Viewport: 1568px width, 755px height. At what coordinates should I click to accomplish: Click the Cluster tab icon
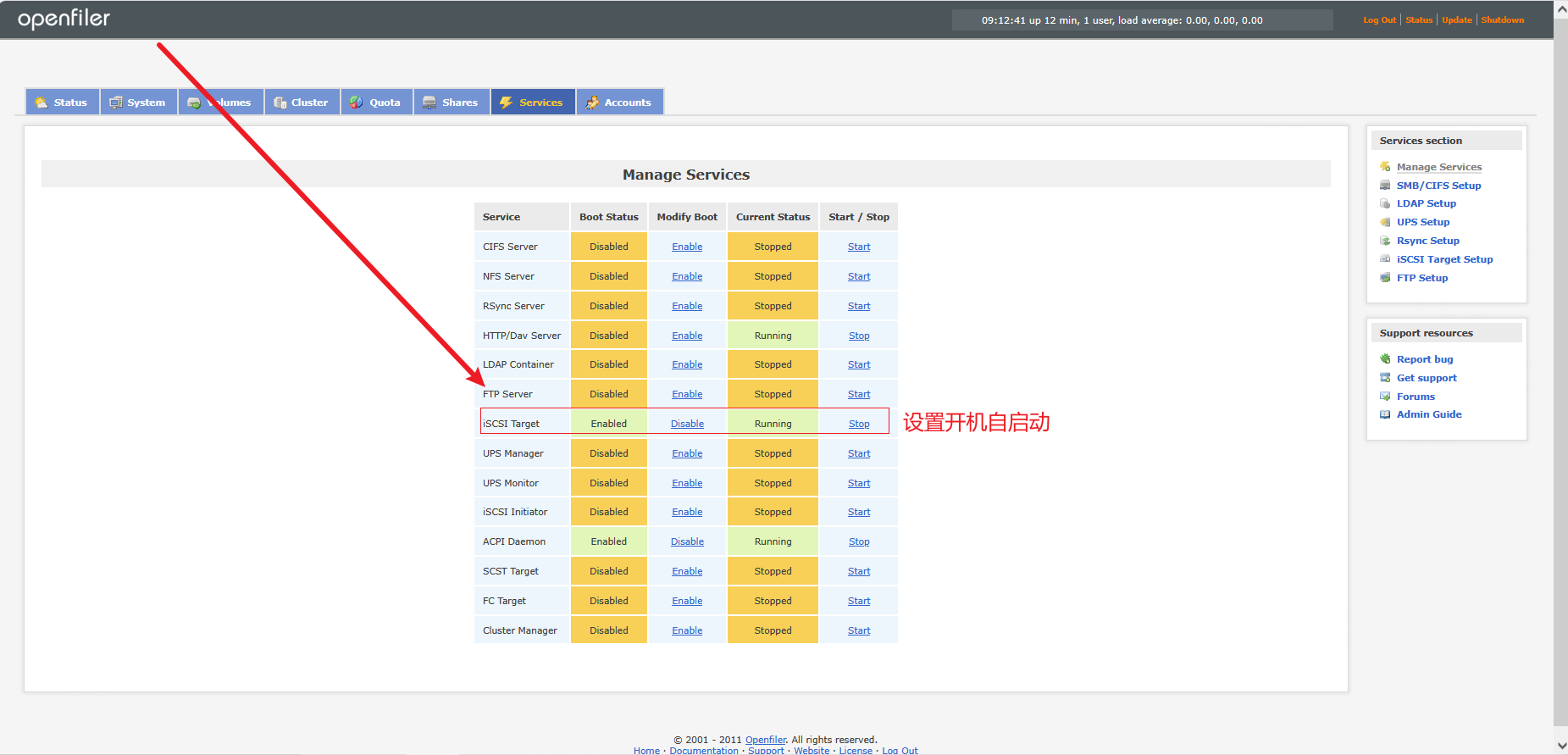(280, 103)
